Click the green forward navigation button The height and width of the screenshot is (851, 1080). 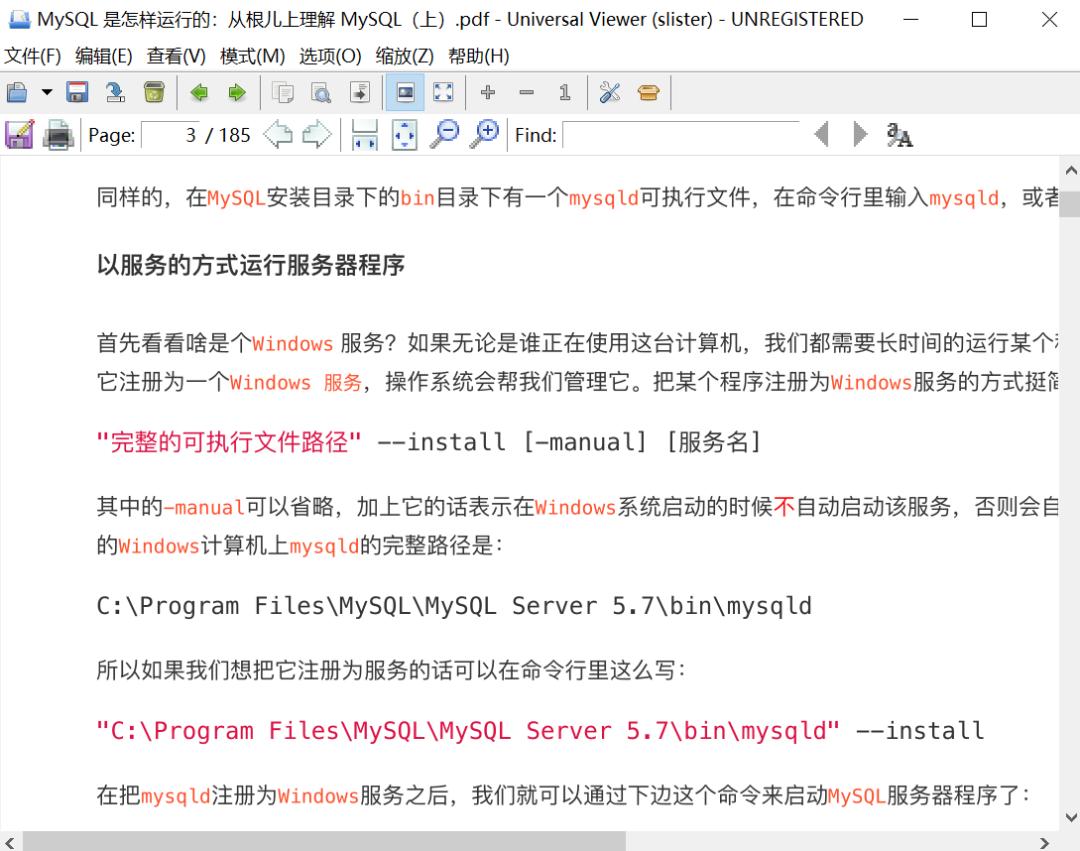pyautogui.click(x=237, y=92)
